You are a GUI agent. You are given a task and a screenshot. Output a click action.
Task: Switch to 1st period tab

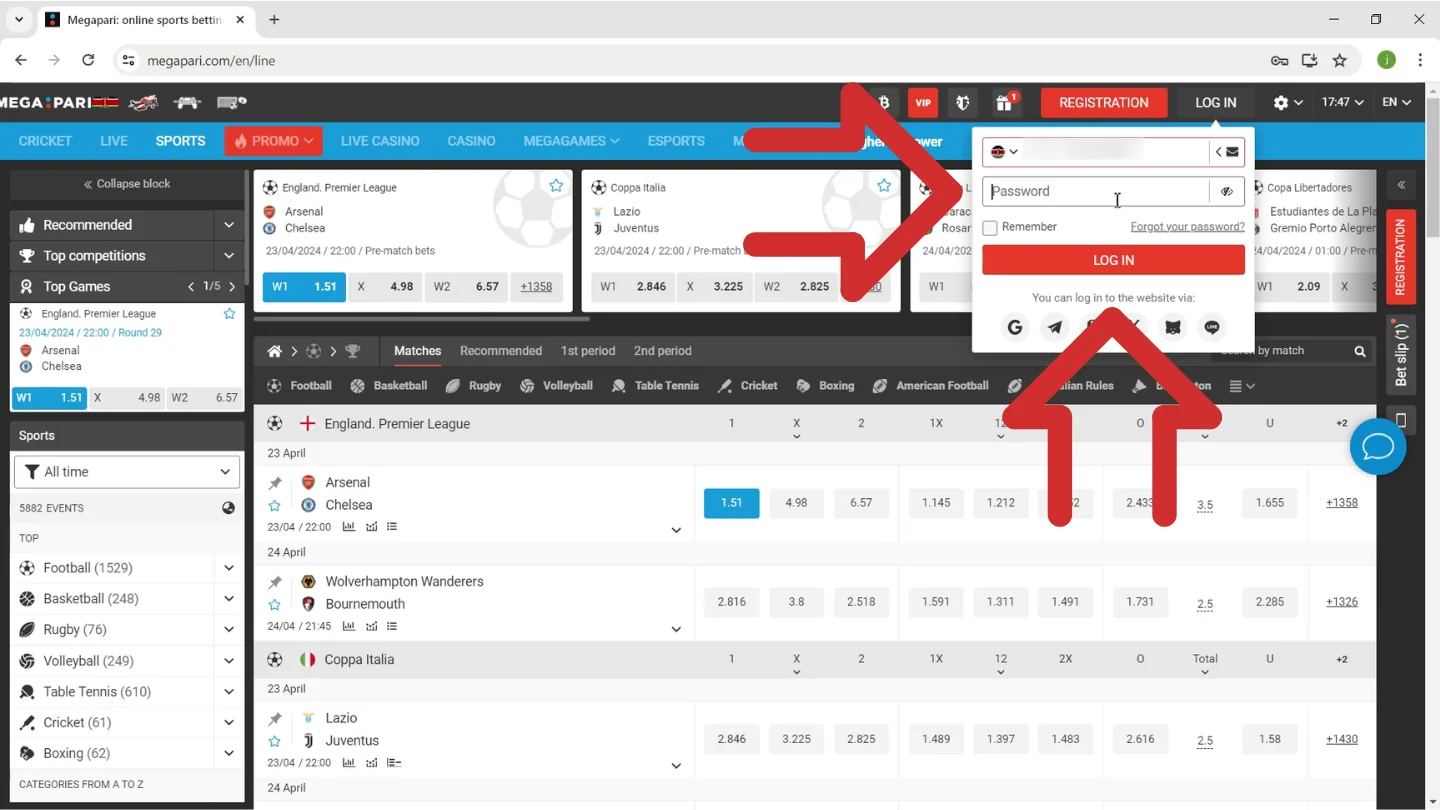588,351
